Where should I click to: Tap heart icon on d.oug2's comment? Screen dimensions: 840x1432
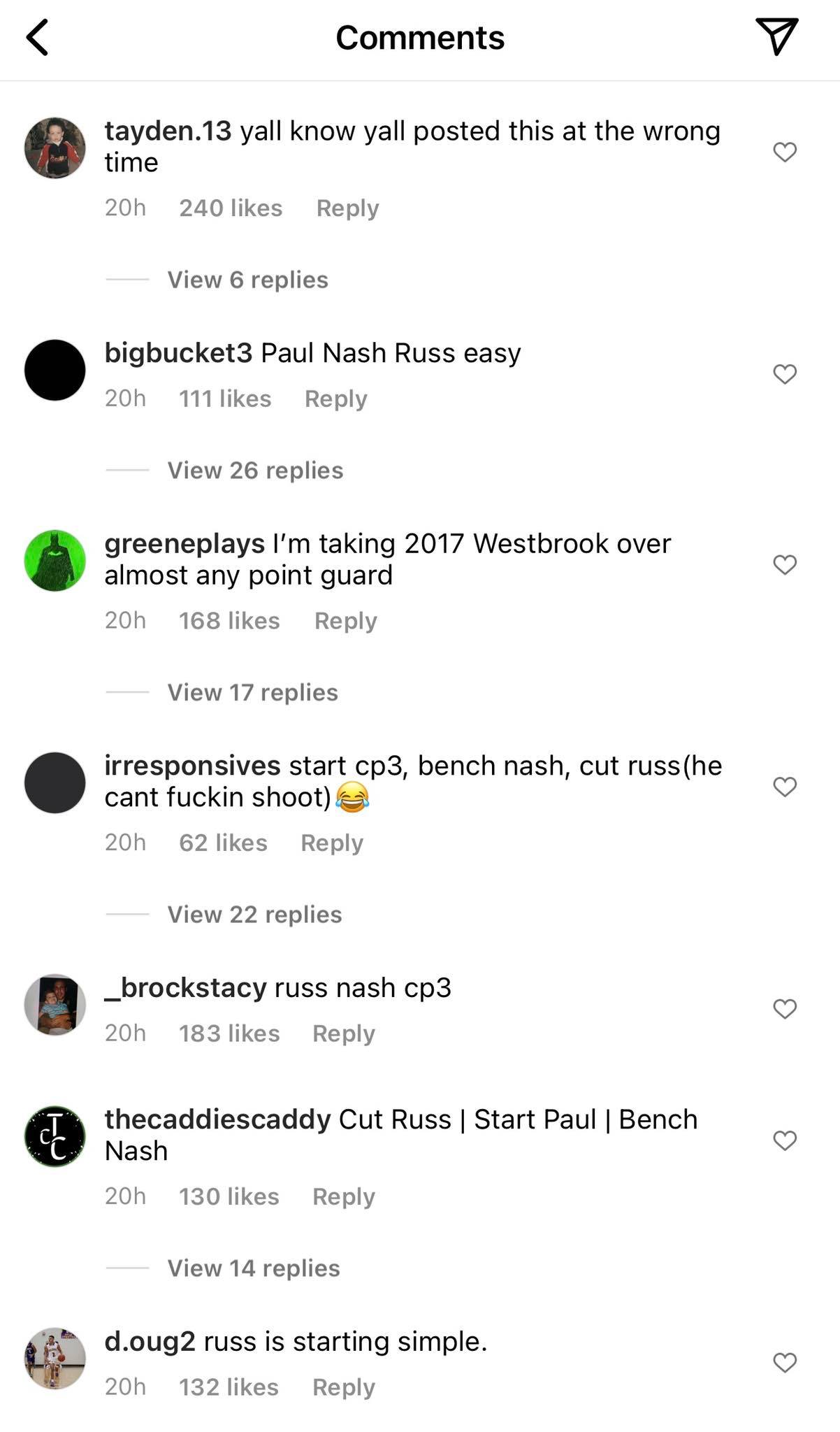click(785, 1362)
